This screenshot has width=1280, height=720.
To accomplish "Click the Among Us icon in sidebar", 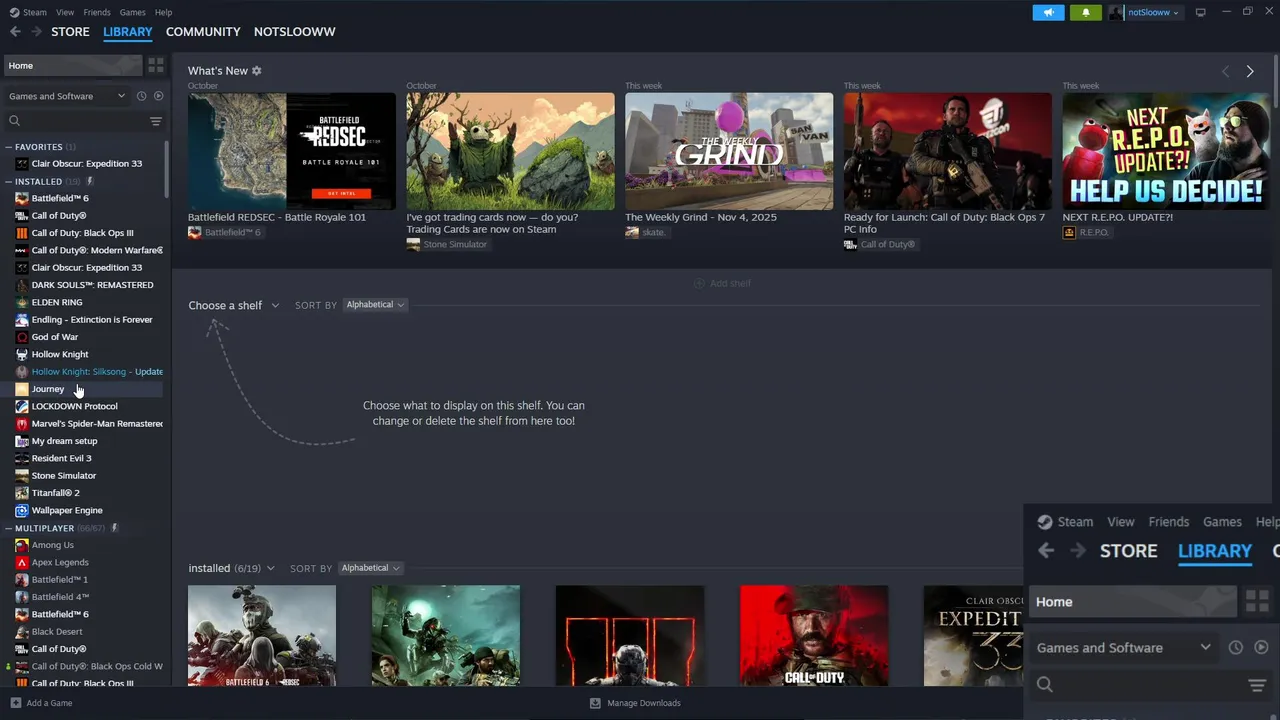I will [22, 545].
